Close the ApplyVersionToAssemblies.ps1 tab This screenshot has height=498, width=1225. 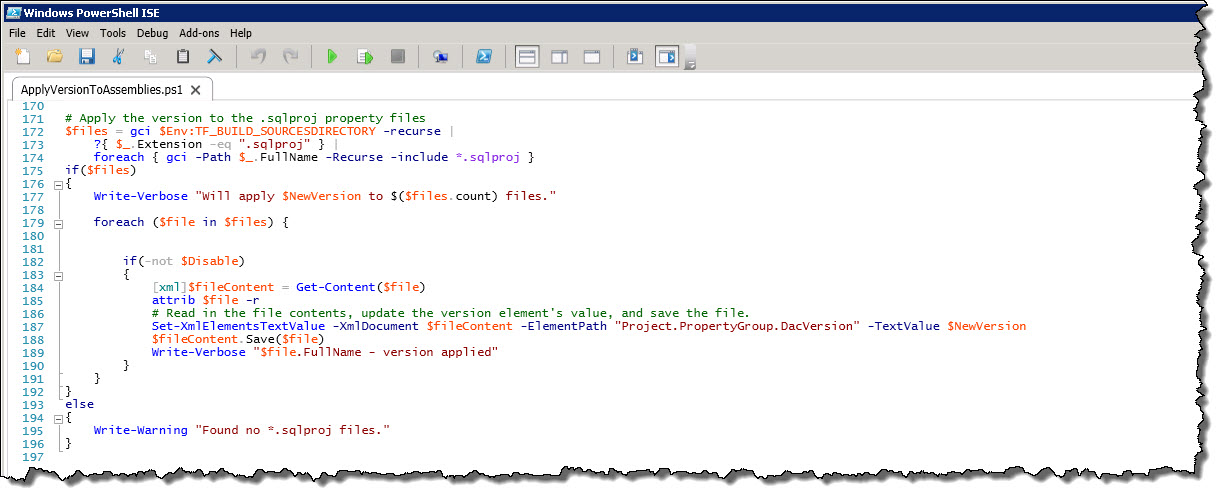click(x=195, y=90)
